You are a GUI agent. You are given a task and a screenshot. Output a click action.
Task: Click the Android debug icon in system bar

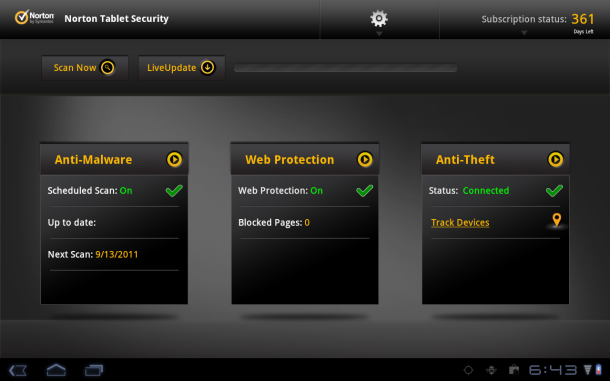coord(491,370)
